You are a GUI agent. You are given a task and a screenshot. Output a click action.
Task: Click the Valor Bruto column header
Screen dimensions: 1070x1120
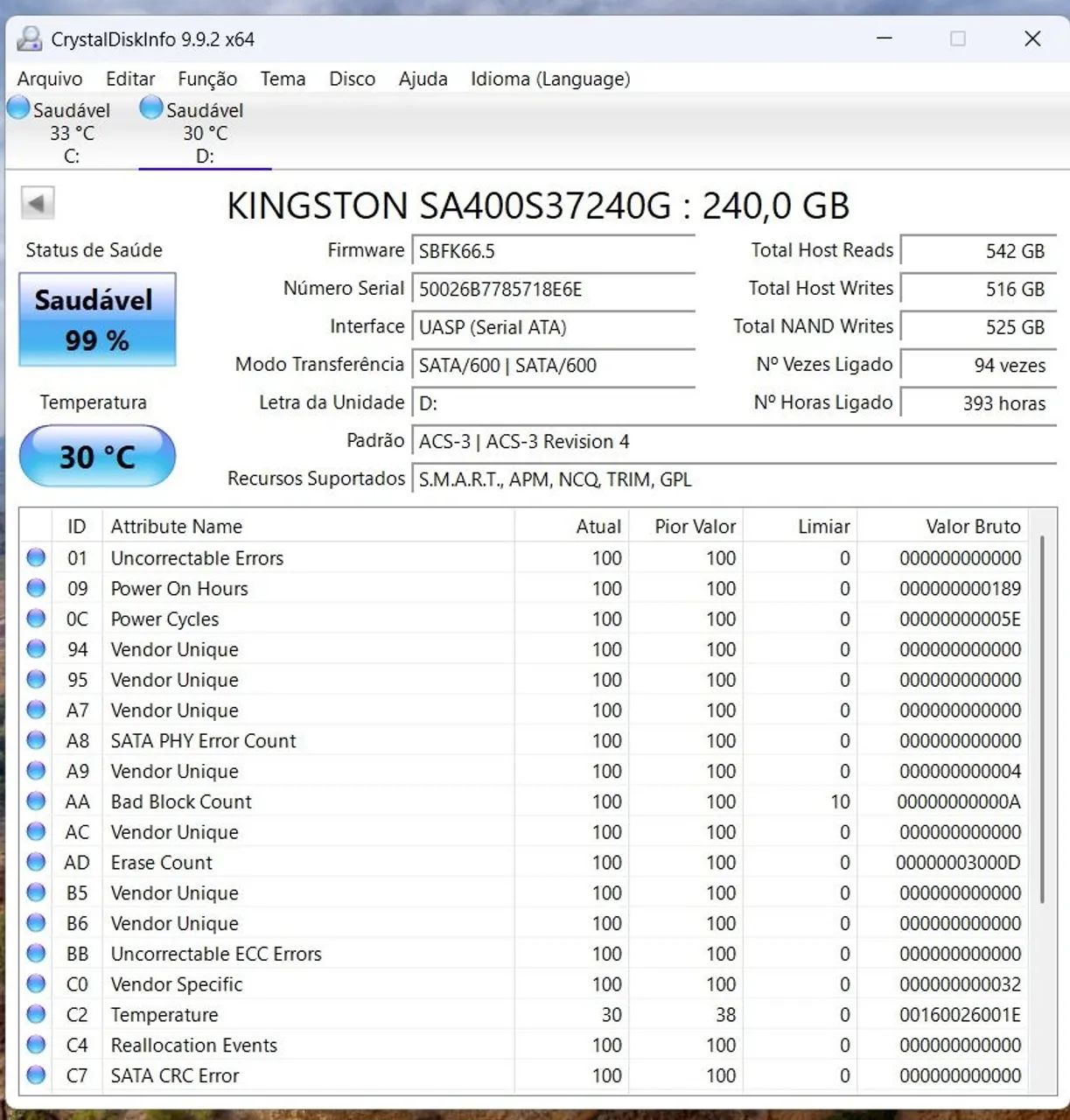click(942, 527)
